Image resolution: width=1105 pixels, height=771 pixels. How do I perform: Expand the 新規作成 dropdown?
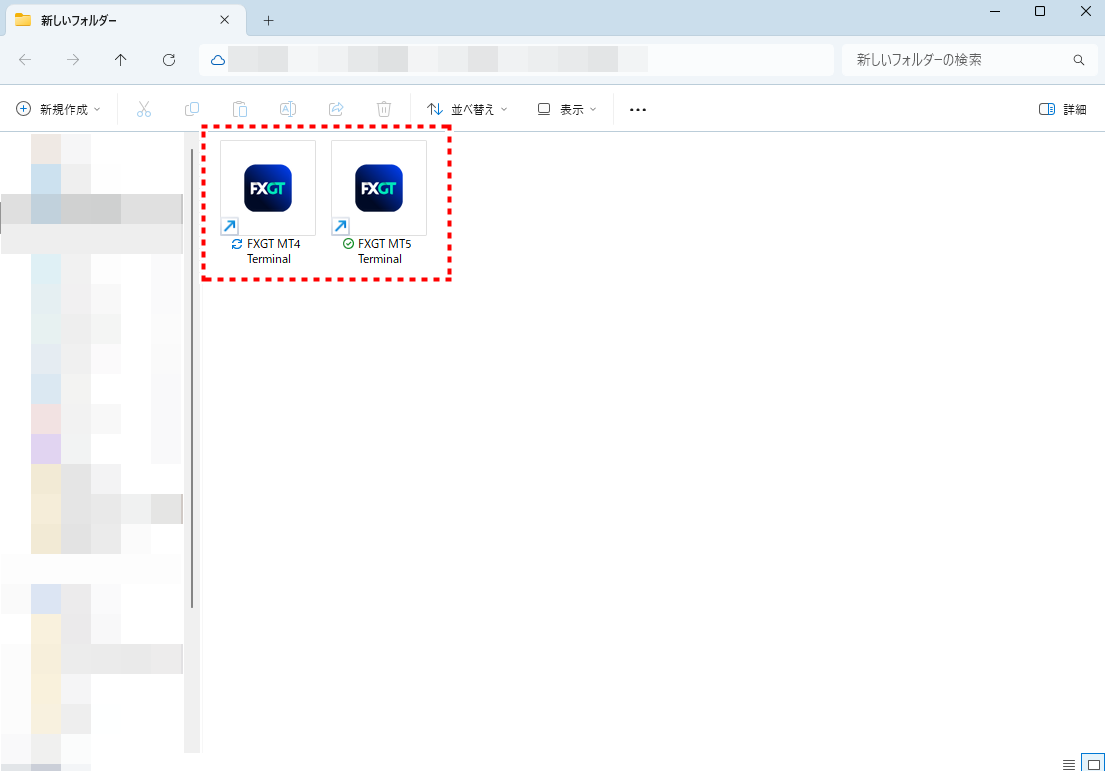[x=59, y=109]
